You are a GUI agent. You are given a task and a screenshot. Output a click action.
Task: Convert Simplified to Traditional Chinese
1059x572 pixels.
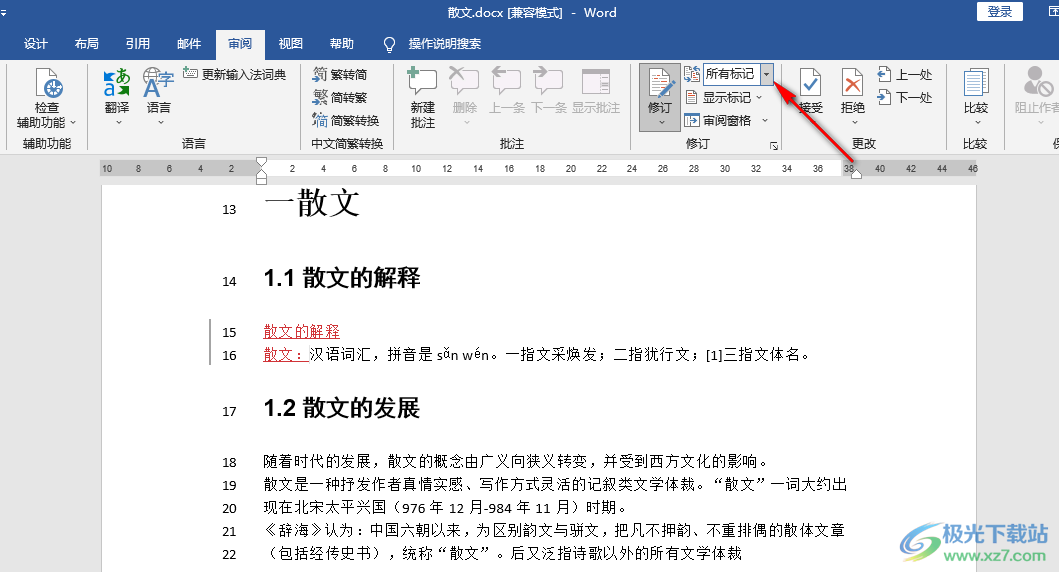(340, 97)
